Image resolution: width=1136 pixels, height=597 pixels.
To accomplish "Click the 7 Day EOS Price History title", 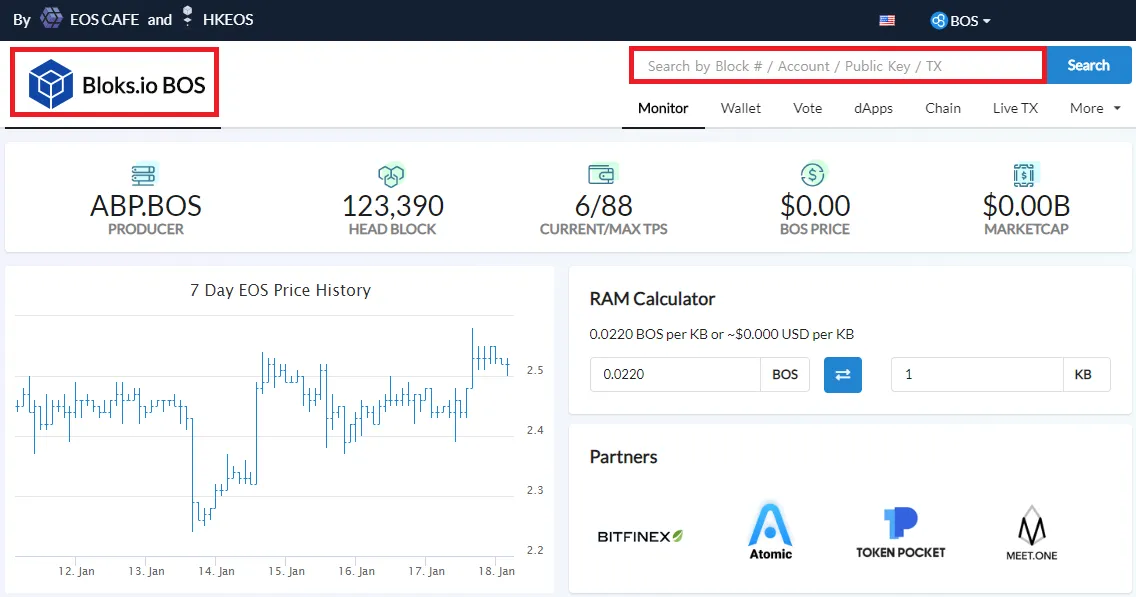I will 280,291.
